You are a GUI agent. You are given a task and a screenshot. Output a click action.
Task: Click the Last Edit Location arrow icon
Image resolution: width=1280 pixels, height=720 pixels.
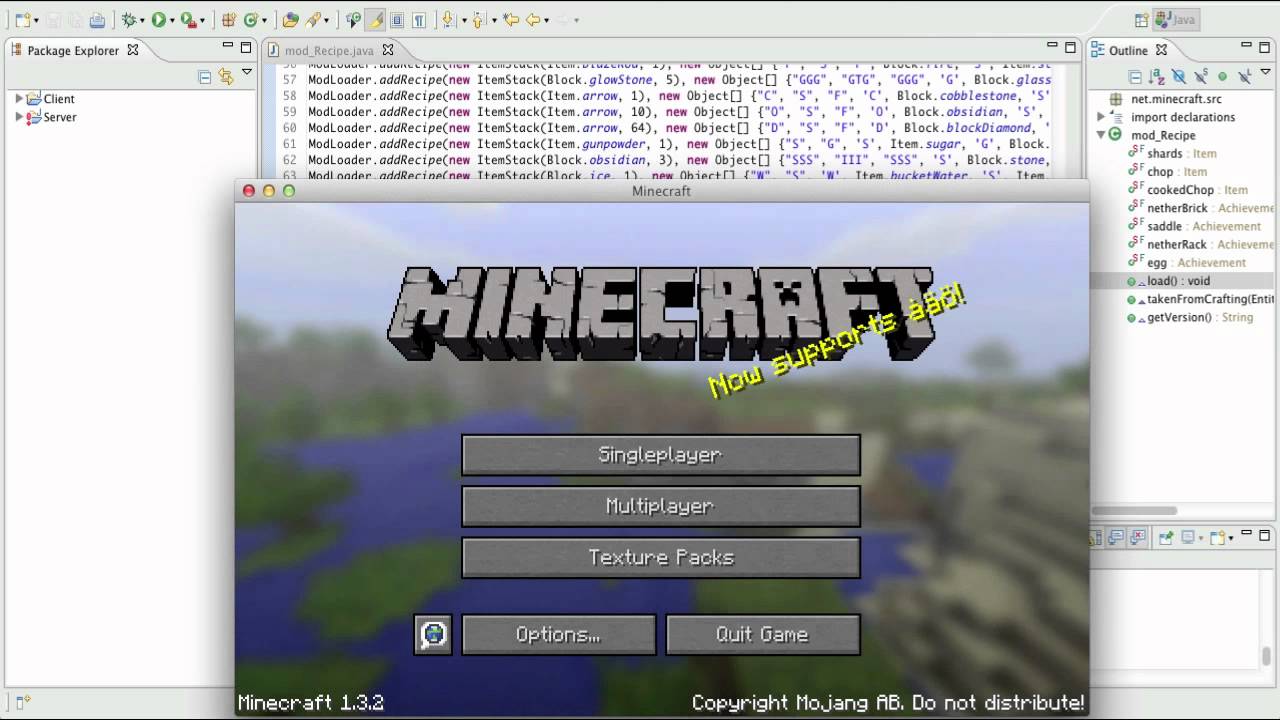[511, 20]
